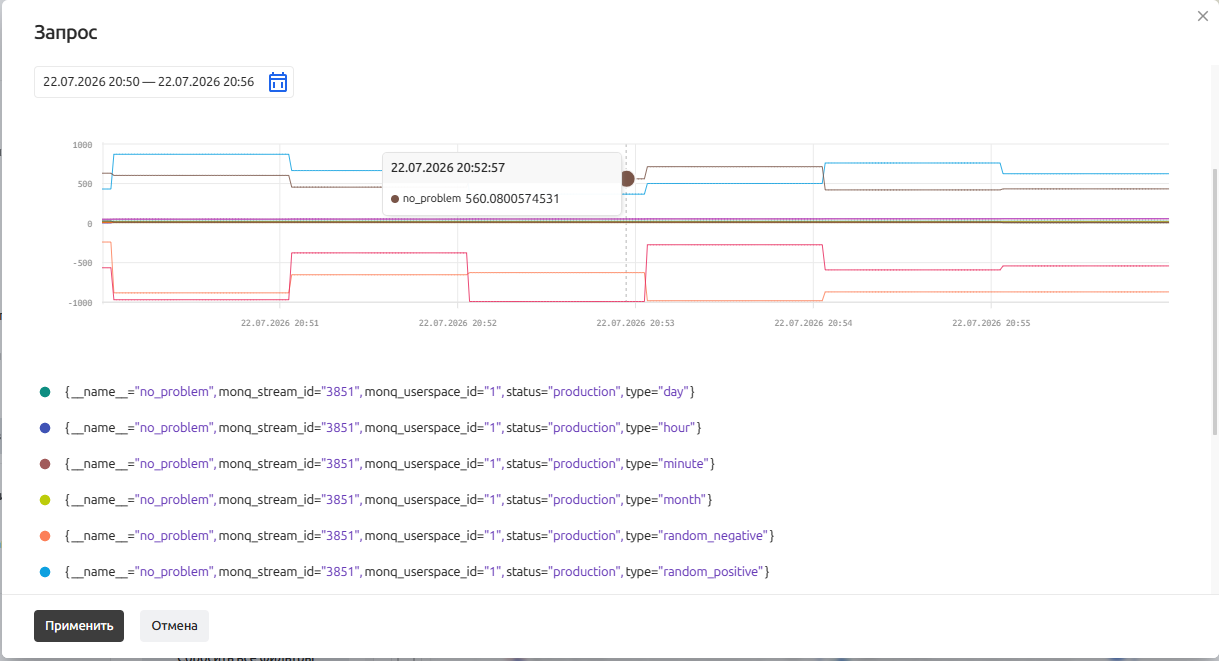The image size is (1219, 661).
Task: Click the Применить button
Action: tap(79, 626)
